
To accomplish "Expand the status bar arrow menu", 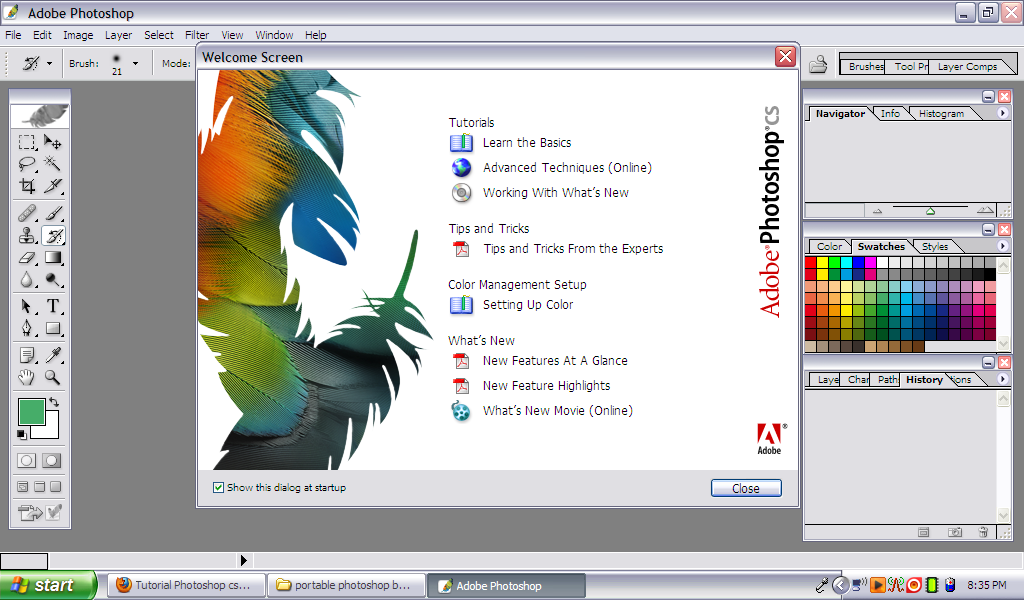I will coord(244,560).
